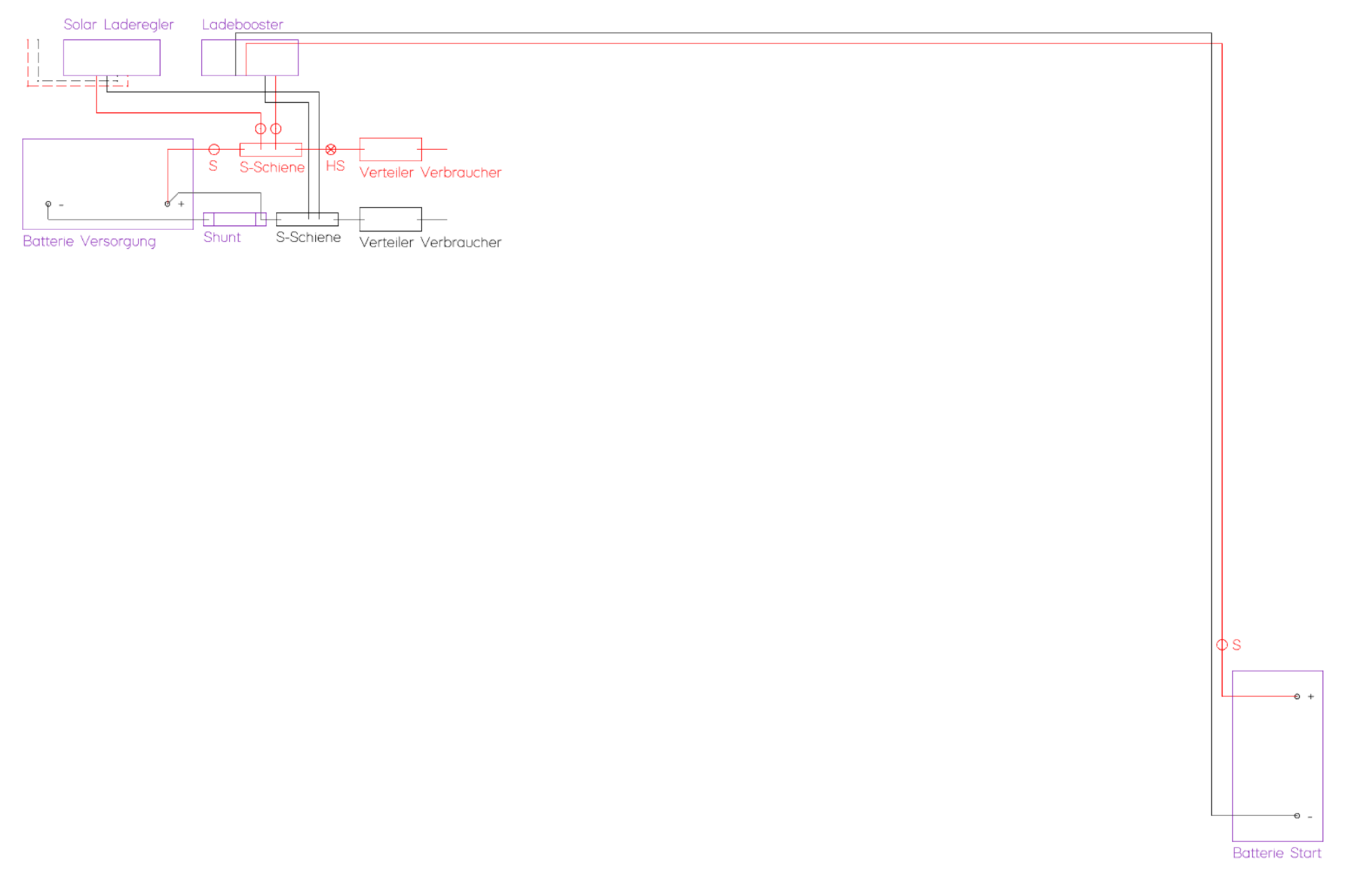The height and width of the screenshot is (892, 1372).
Task: Select the fuse circle on the Batterie Start red line
Action: click(1222, 645)
